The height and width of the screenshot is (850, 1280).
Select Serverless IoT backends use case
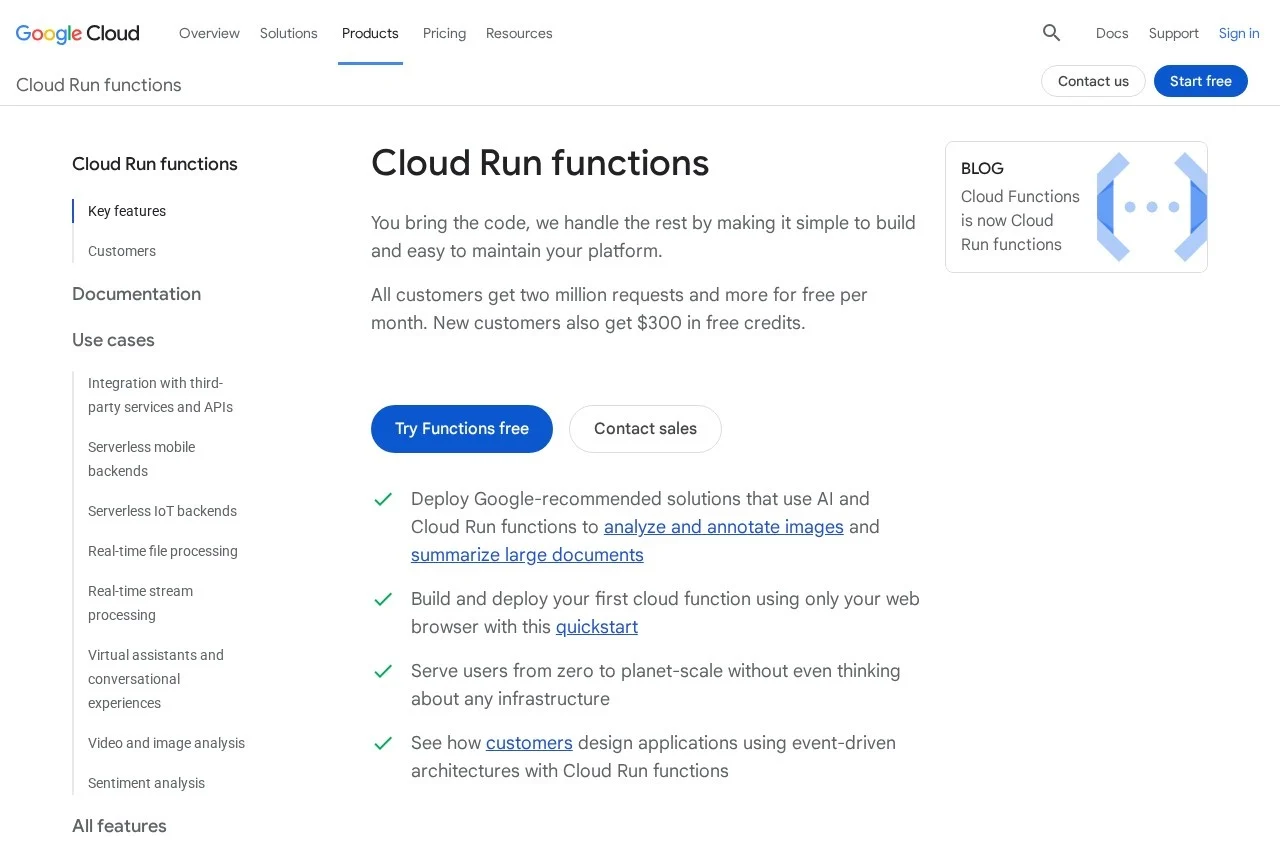coord(162,511)
